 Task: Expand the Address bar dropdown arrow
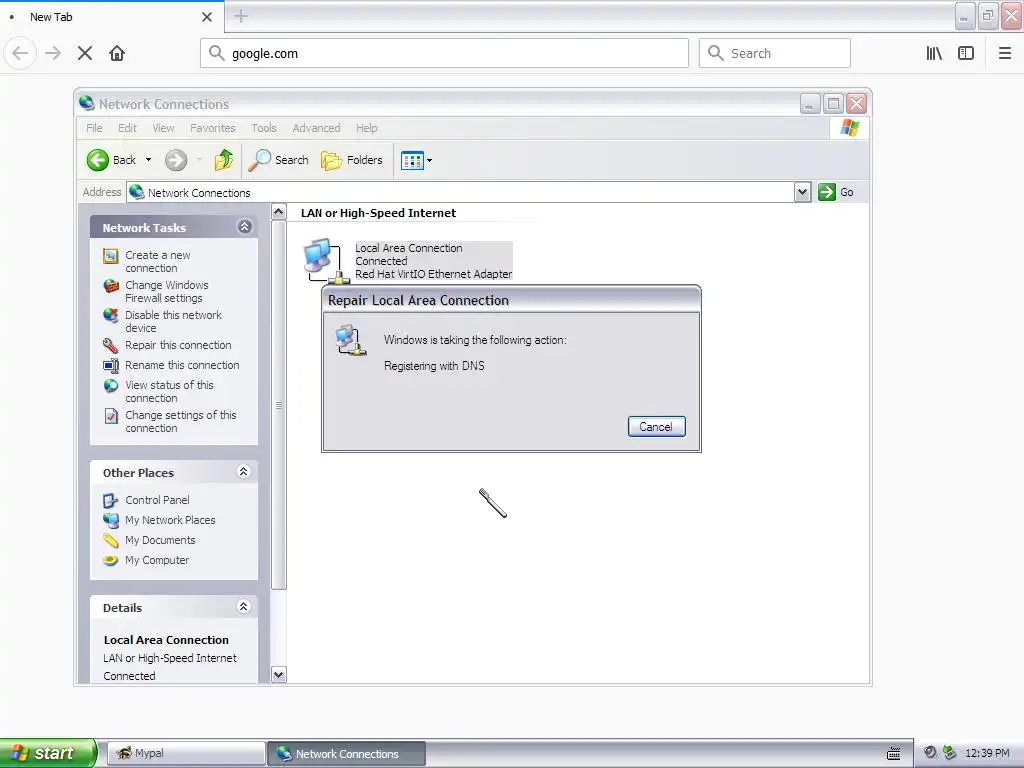[x=803, y=192]
